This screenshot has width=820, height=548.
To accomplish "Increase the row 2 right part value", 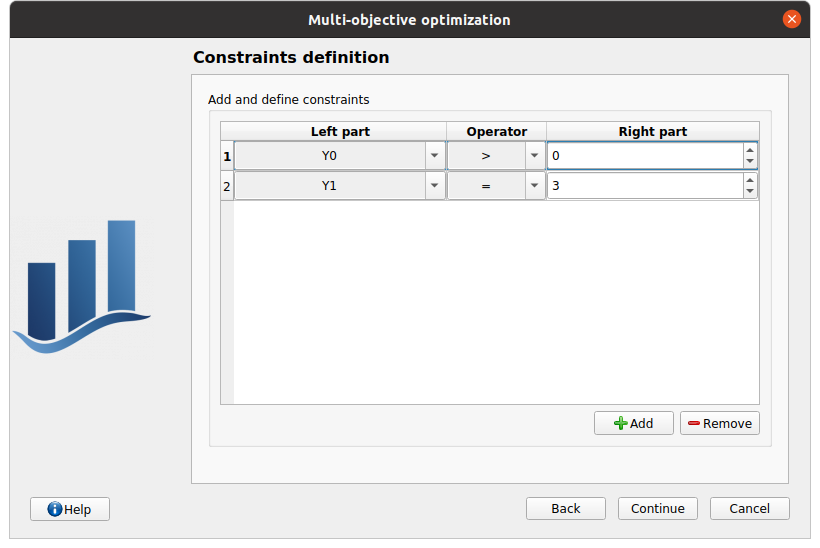I will (750, 181).
